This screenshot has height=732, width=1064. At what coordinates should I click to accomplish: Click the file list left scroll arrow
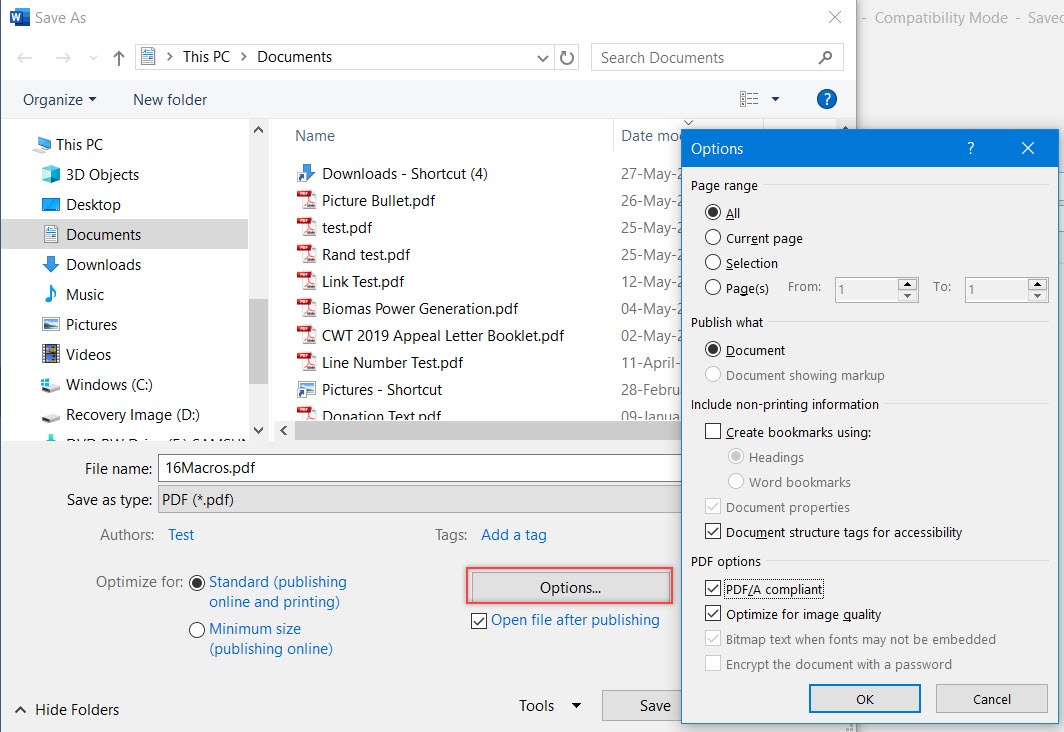pos(284,430)
